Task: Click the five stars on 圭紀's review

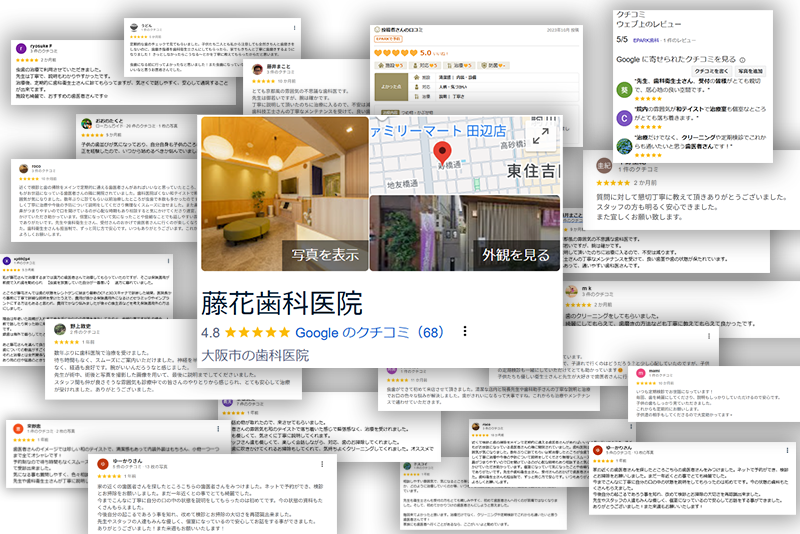Action: pos(613,183)
